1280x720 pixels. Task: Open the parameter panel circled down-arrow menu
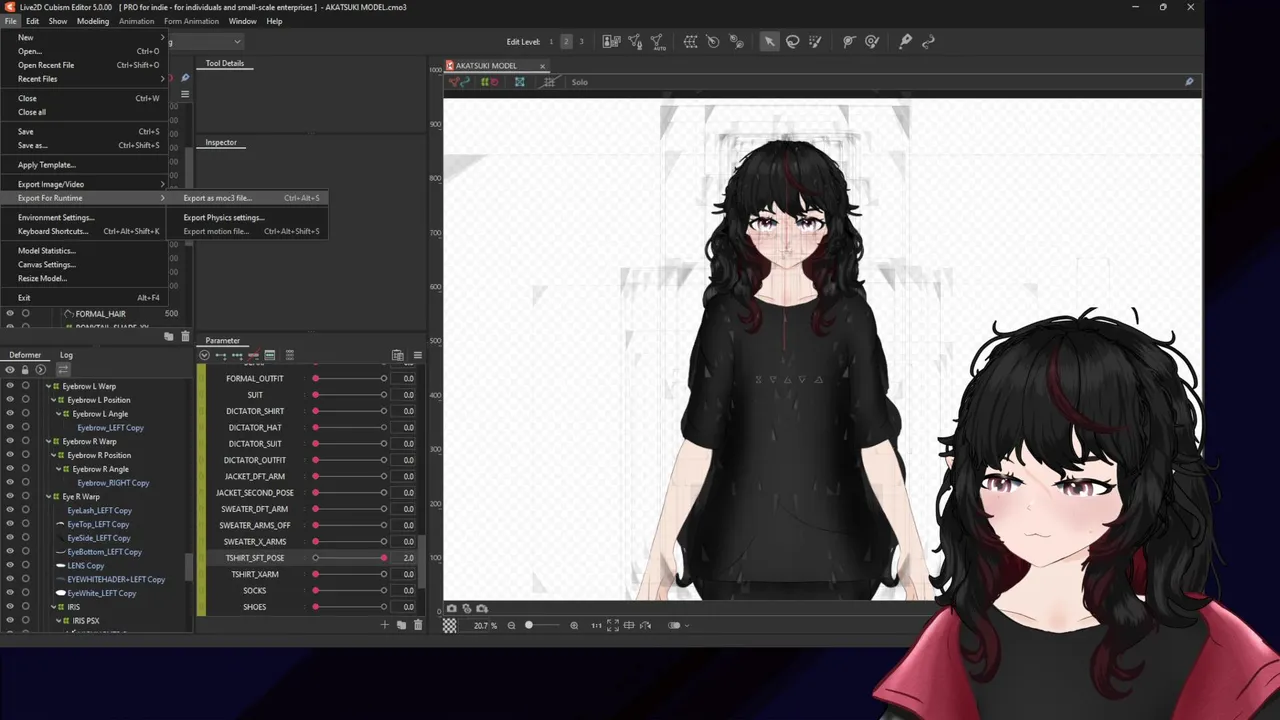pos(204,355)
